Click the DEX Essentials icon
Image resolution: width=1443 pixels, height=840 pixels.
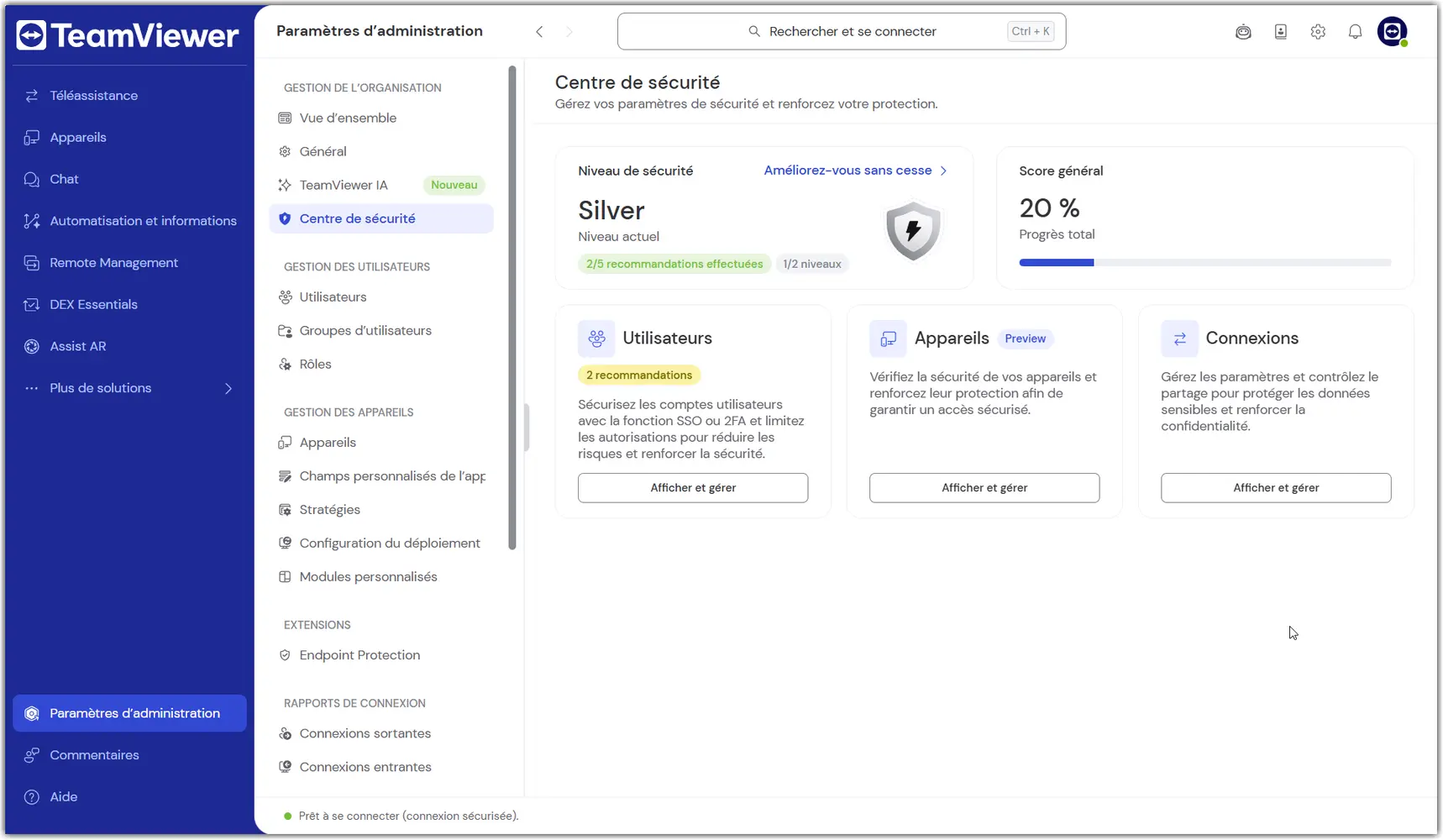tap(32, 304)
